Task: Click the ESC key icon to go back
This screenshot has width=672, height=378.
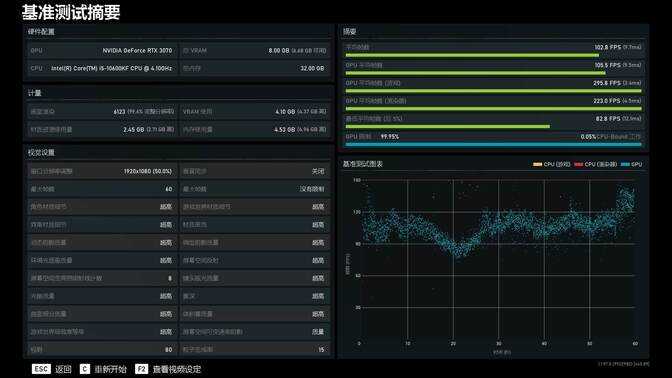Action: coord(41,369)
